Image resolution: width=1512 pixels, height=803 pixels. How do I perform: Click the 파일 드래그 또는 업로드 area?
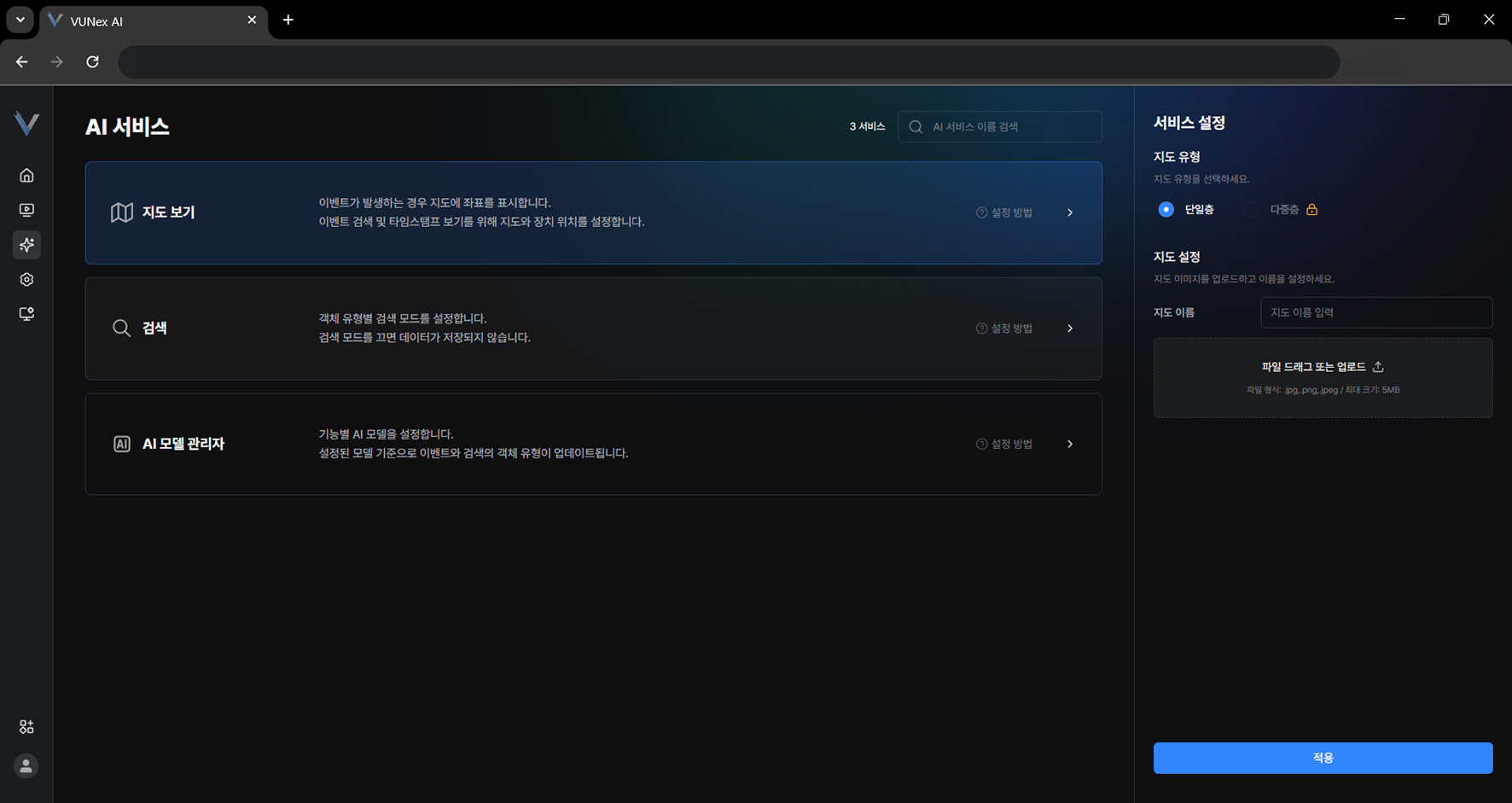[1323, 377]
